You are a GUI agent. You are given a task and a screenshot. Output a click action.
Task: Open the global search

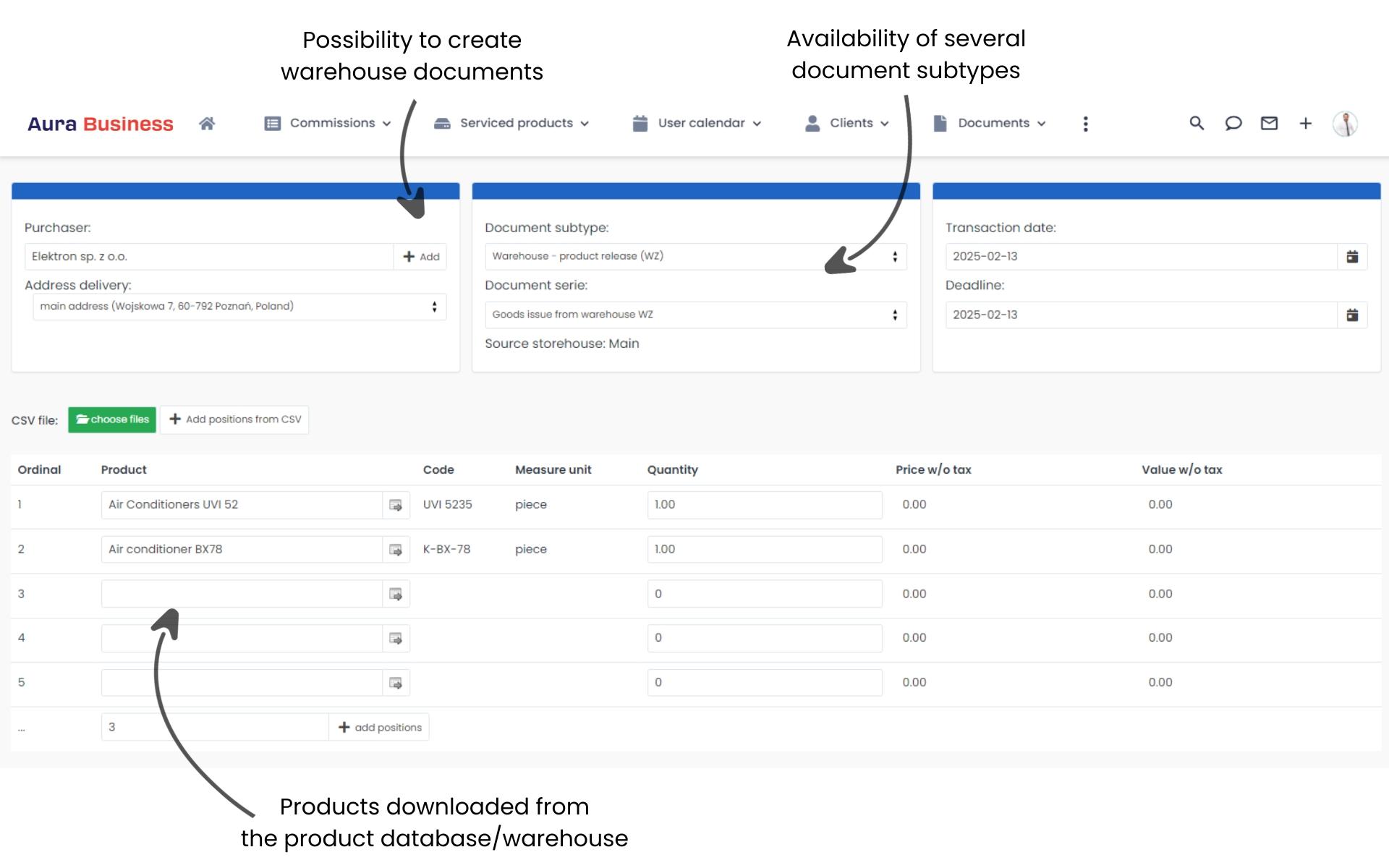click(1197, 123)
